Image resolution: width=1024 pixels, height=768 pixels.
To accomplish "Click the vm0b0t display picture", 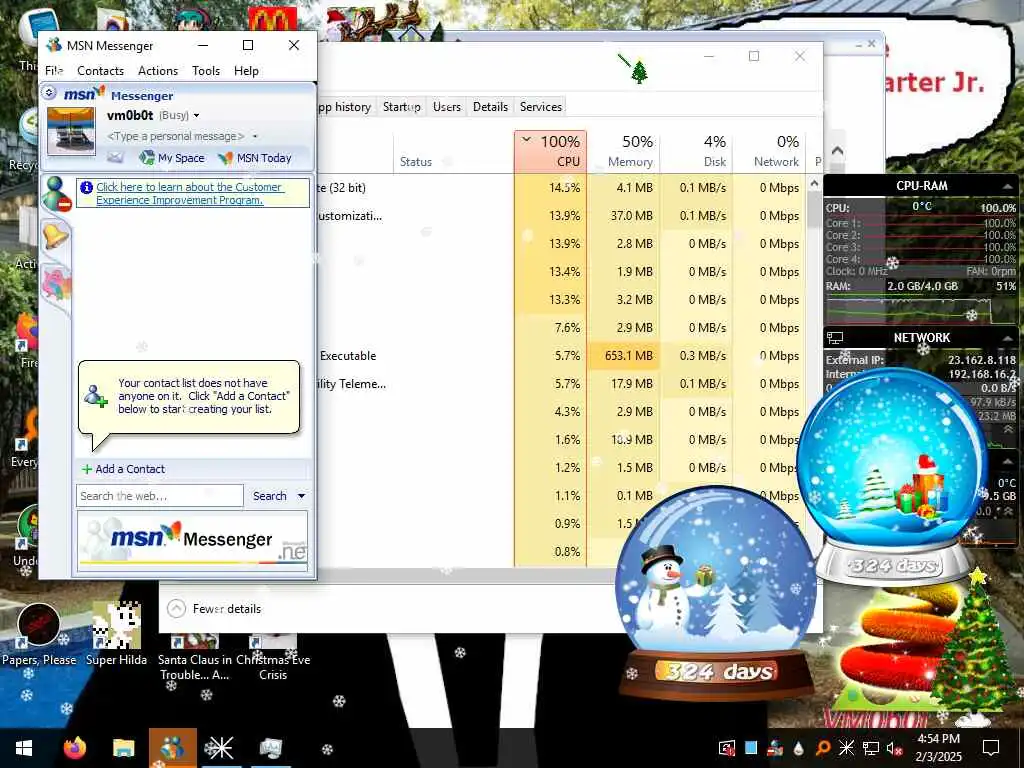I will [71, 131].
